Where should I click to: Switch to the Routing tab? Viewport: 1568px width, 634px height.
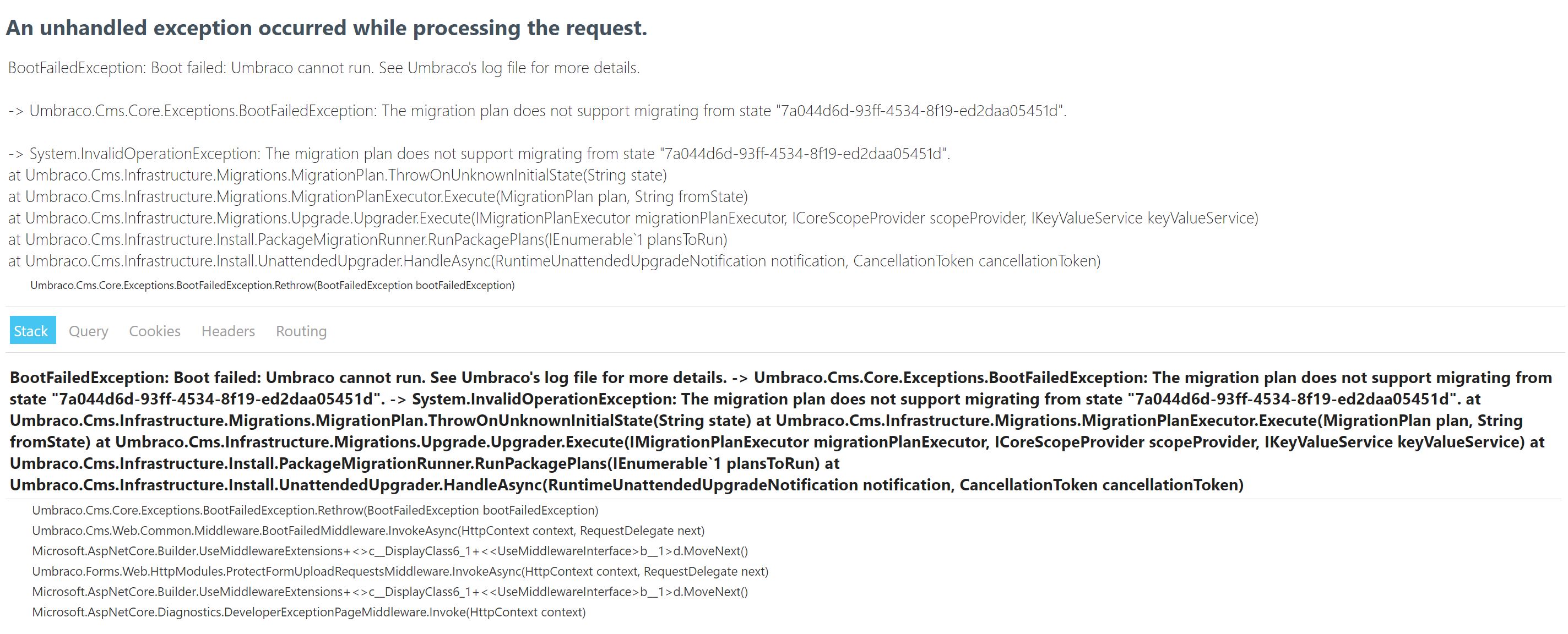pos(301,330)
